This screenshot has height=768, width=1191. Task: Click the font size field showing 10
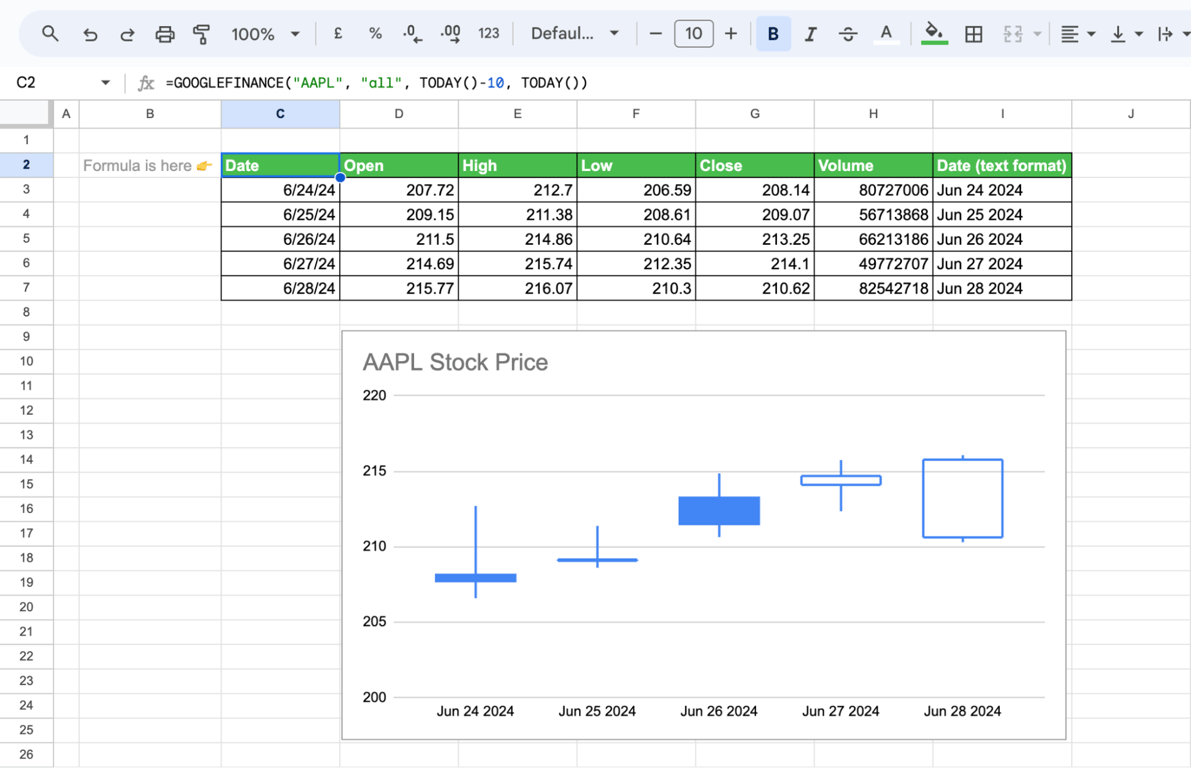(x=693, y=33)
